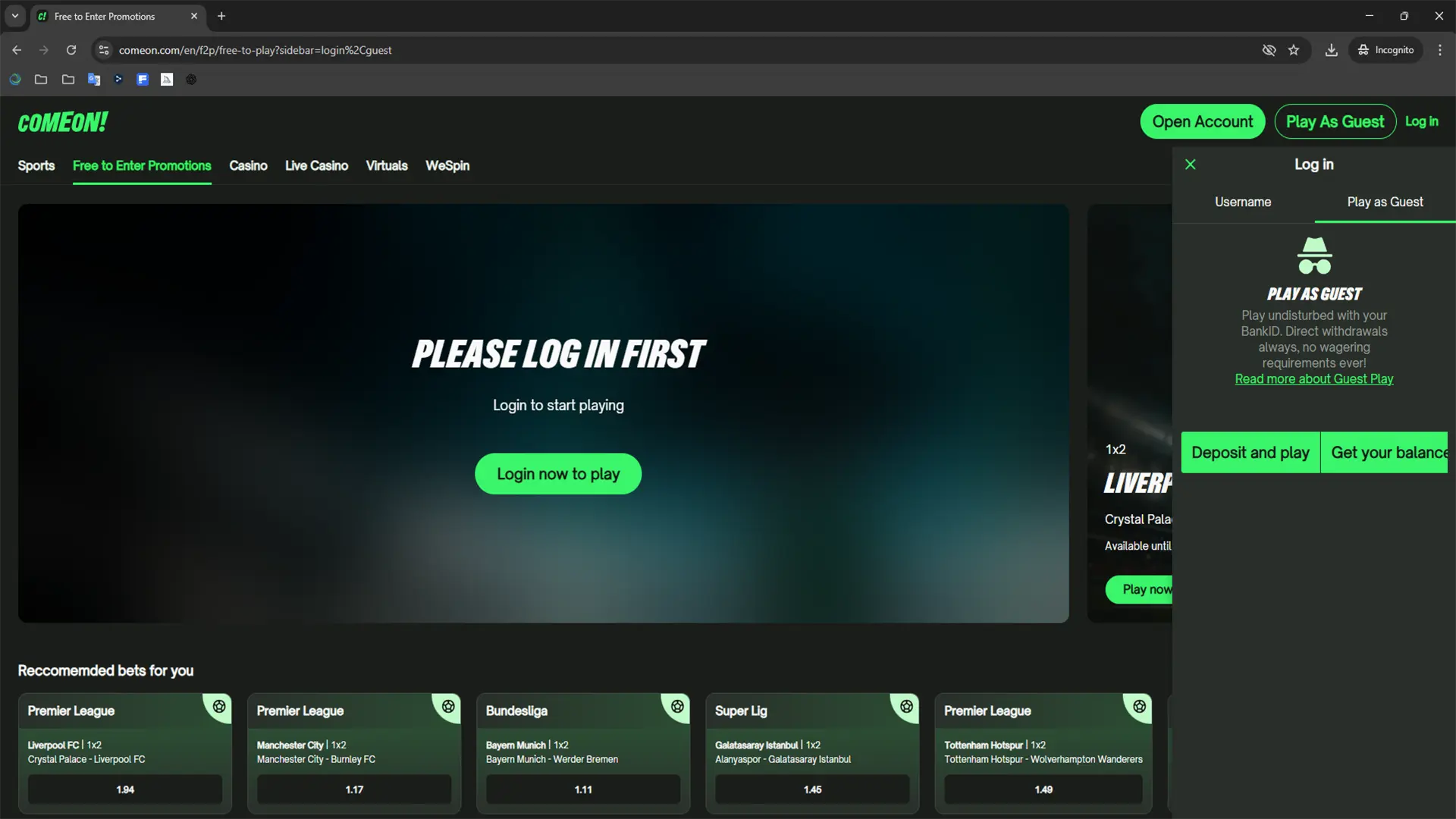Click the soccer ball icon on Bundesliga card

tap(677, 707)
